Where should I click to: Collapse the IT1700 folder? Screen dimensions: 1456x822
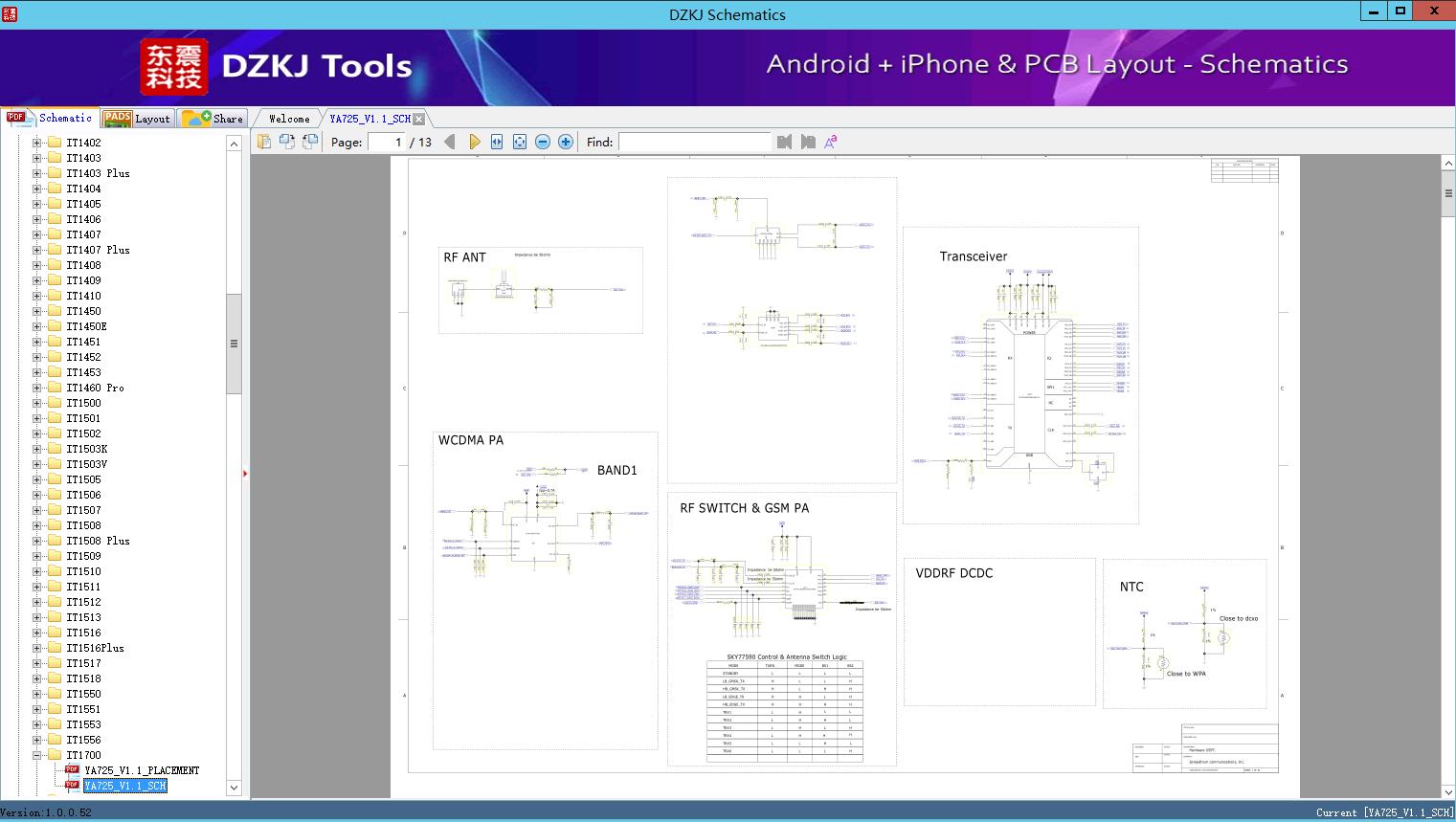pos(36,755)
